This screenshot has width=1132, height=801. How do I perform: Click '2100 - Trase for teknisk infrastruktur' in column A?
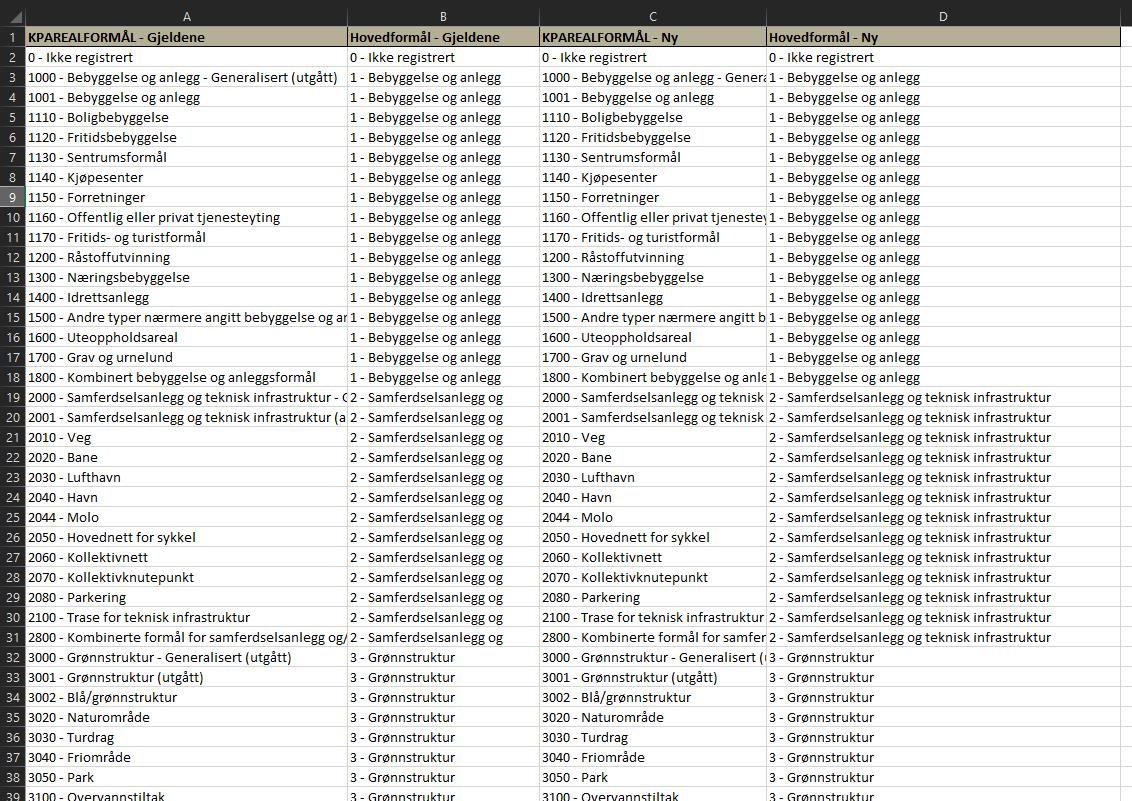click(x=186, y=618)
